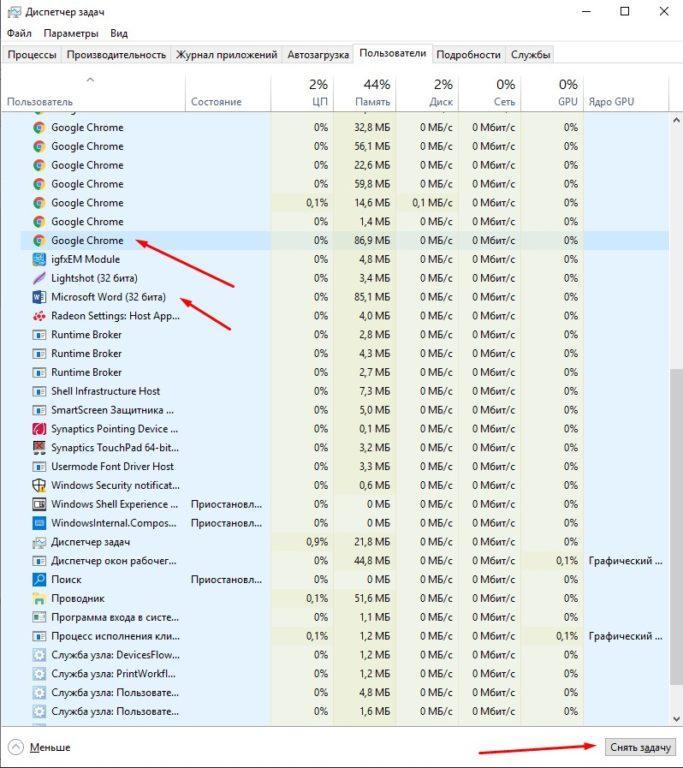Click the Проводник folder icon
Viewport: 683px width, 768px height.
(39, 599)
